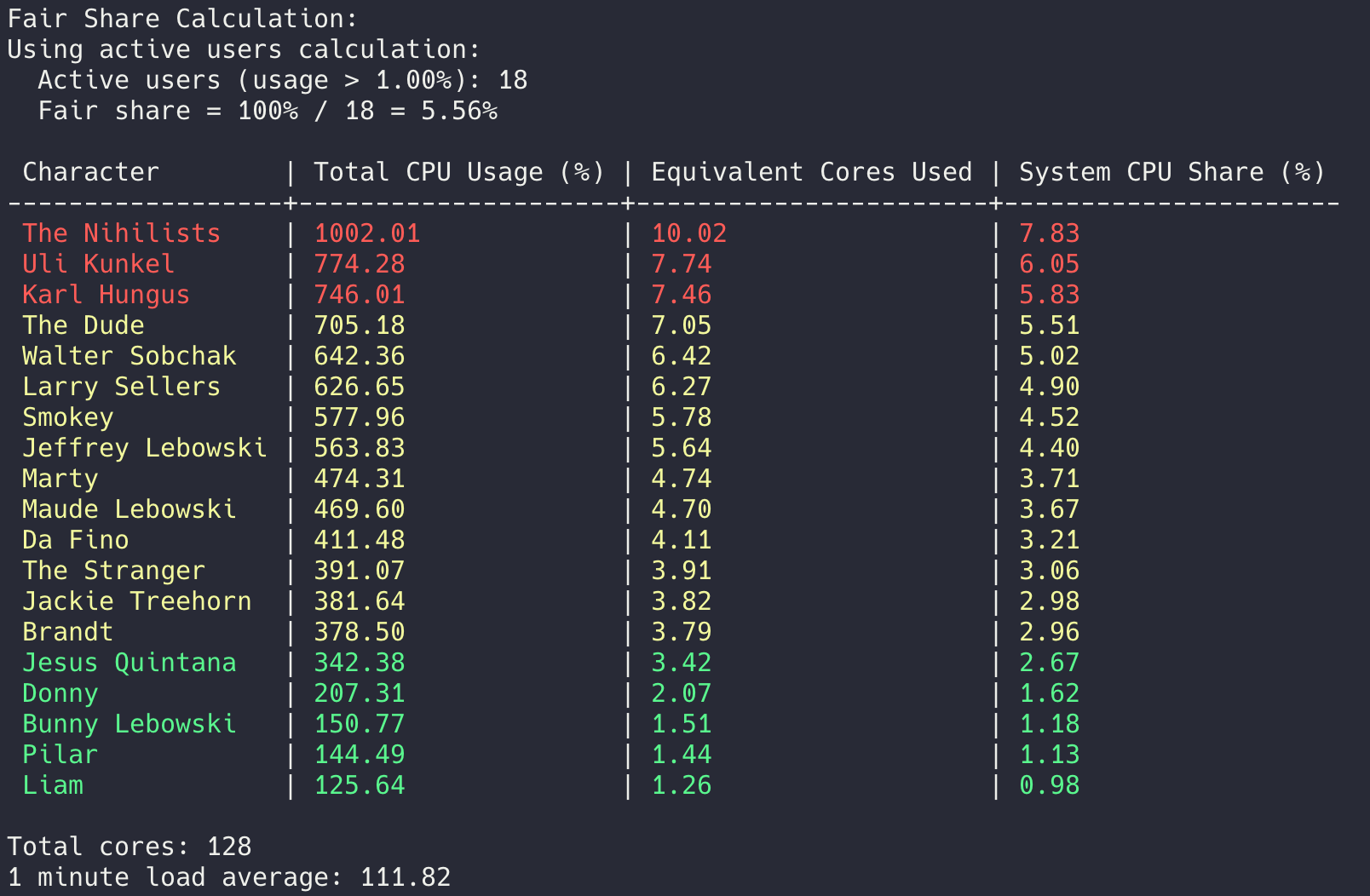The image size is (1370, 896).
Task: Click the cores value '6.27'
Action: click(682, 387)
